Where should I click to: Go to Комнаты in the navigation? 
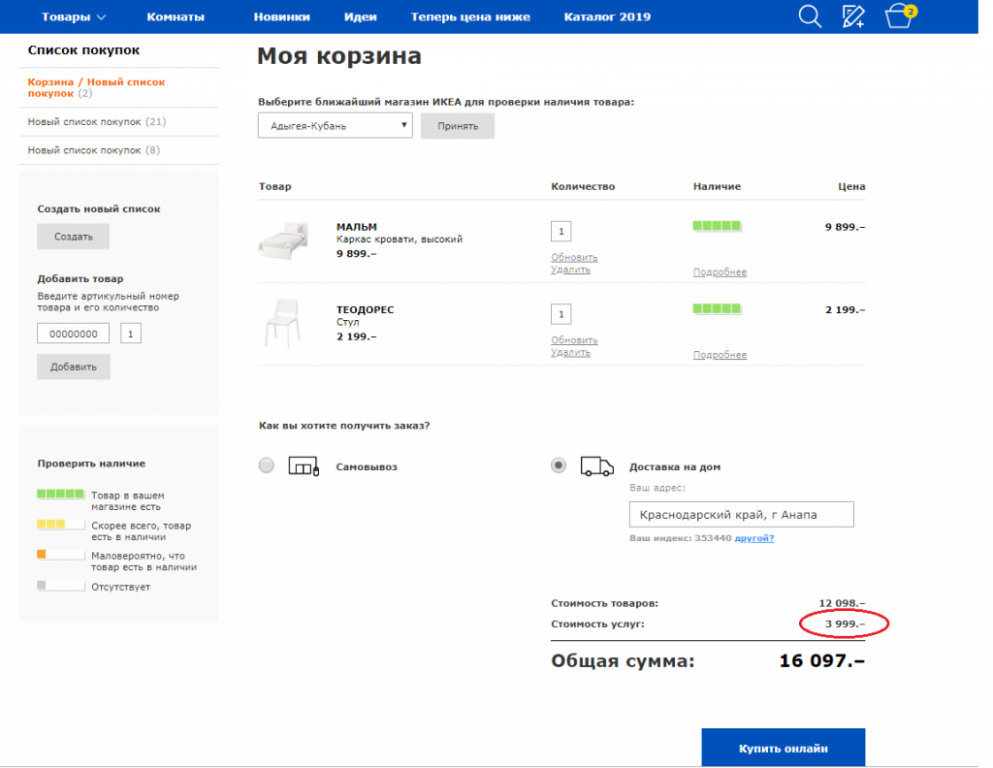(175, 17)
